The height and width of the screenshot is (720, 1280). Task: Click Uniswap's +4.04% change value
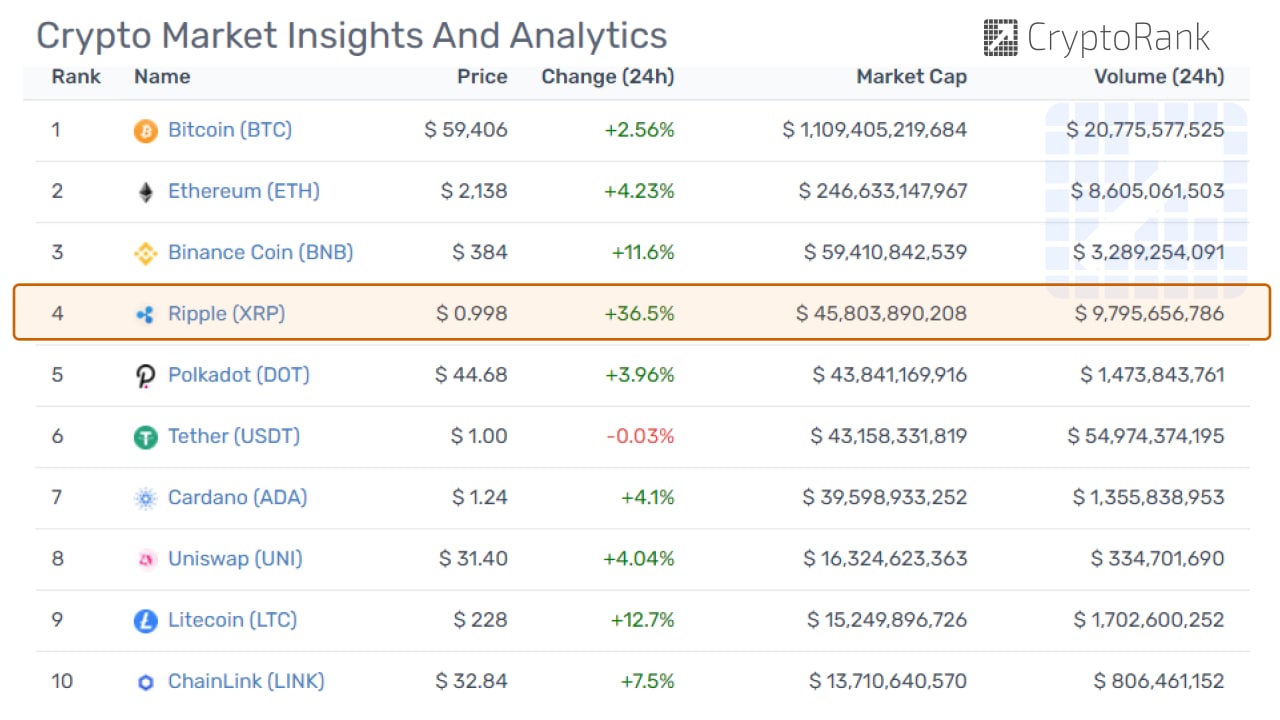click(x=639, y=558)
